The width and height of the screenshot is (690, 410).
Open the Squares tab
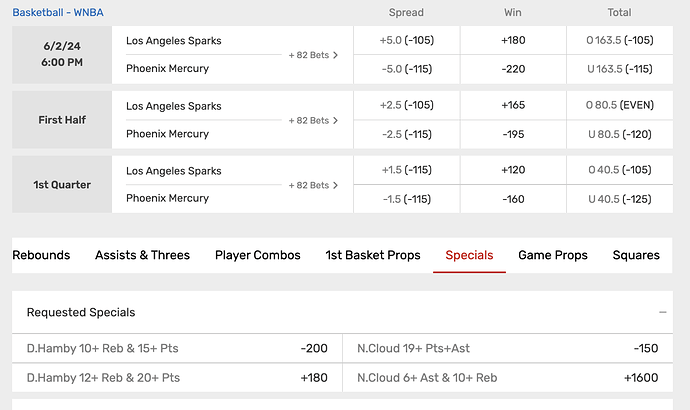(636, 255)
